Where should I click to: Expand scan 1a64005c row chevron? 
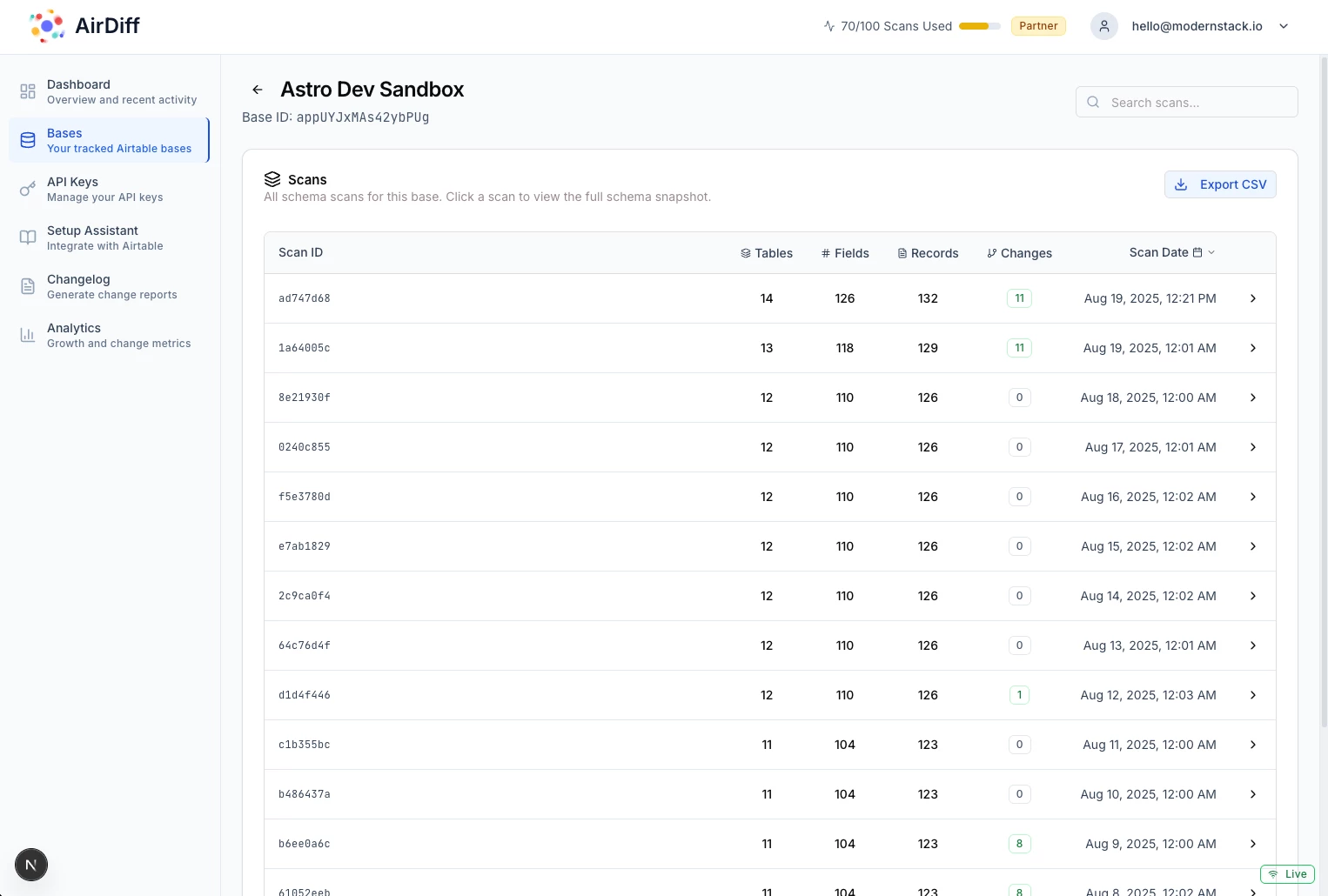click(x=1253, y=348)
